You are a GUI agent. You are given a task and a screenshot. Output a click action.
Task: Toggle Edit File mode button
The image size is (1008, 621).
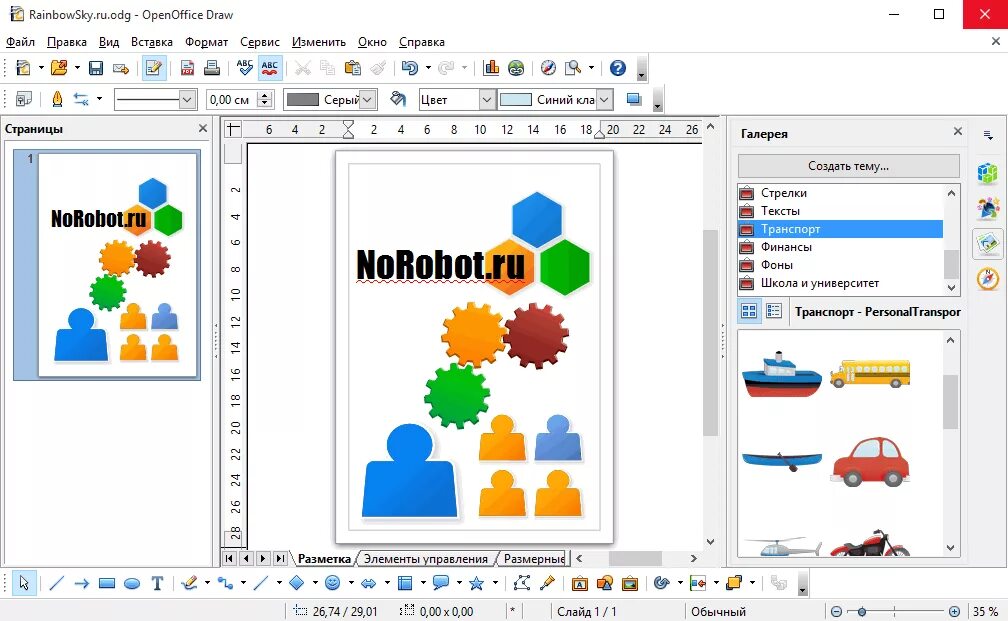coord(154,68)
